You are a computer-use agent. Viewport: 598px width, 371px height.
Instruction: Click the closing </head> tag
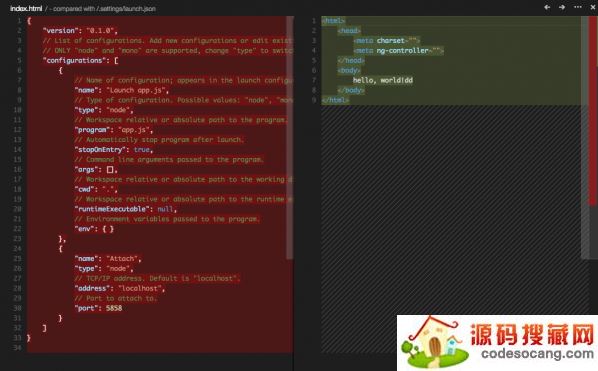[x=351, y=60]
